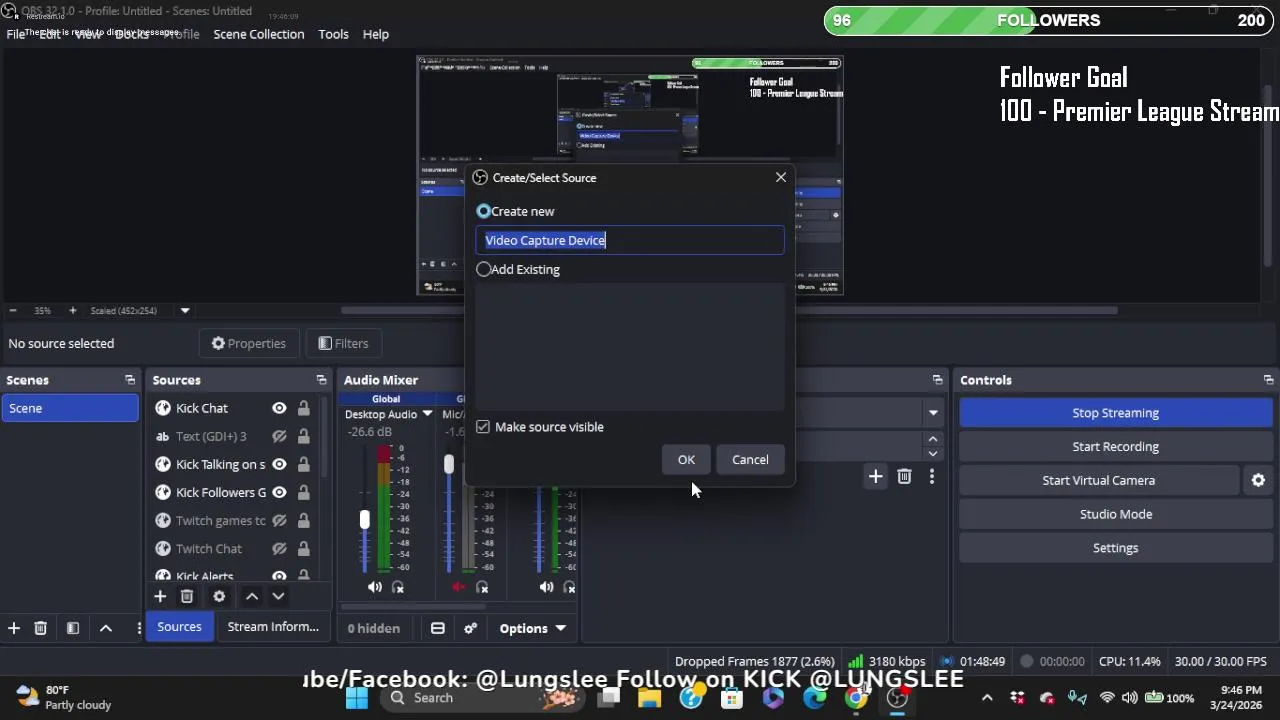Cancel the Create/Select Source dialog

tap(750, 459)
